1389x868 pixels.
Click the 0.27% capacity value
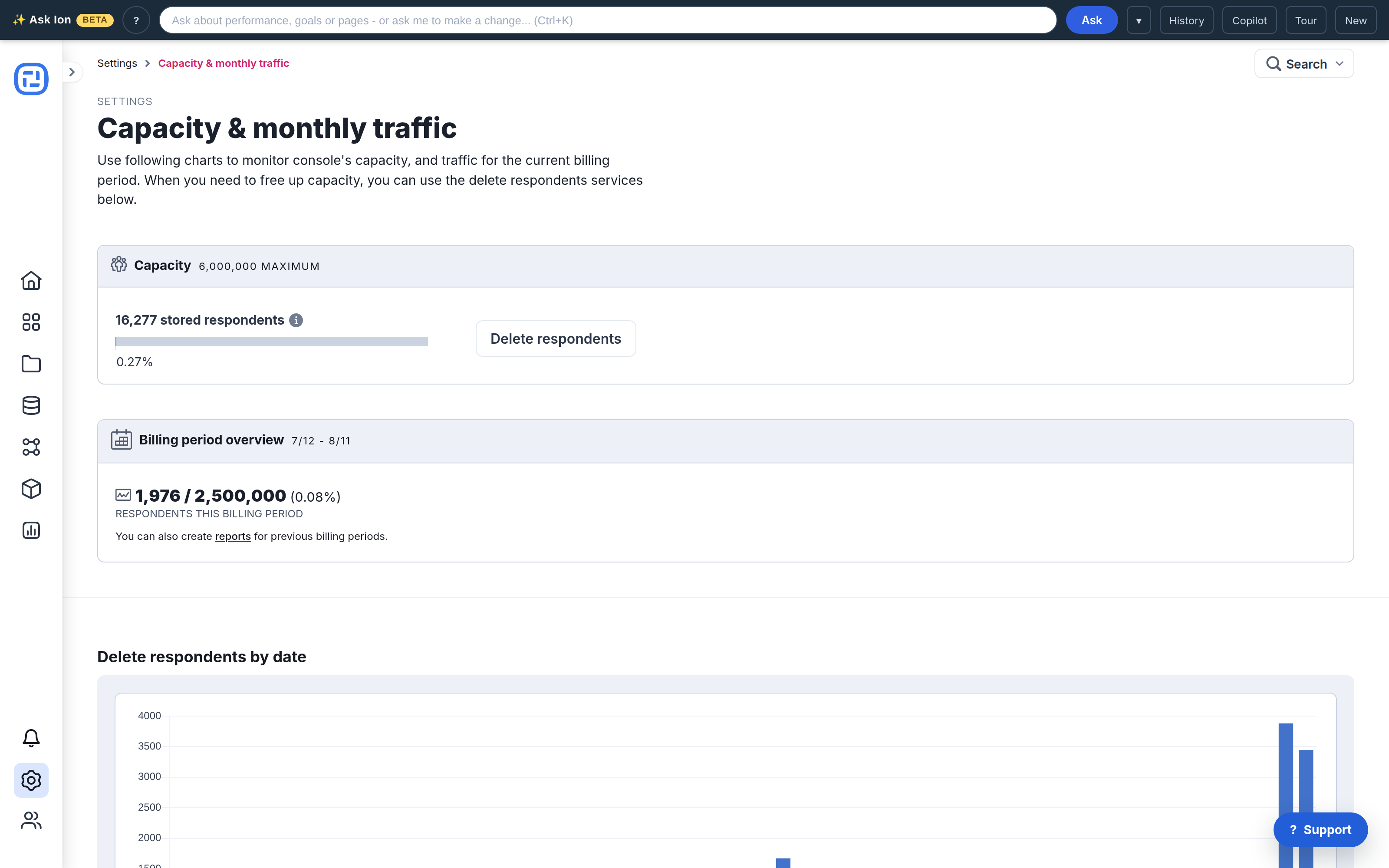134,362
